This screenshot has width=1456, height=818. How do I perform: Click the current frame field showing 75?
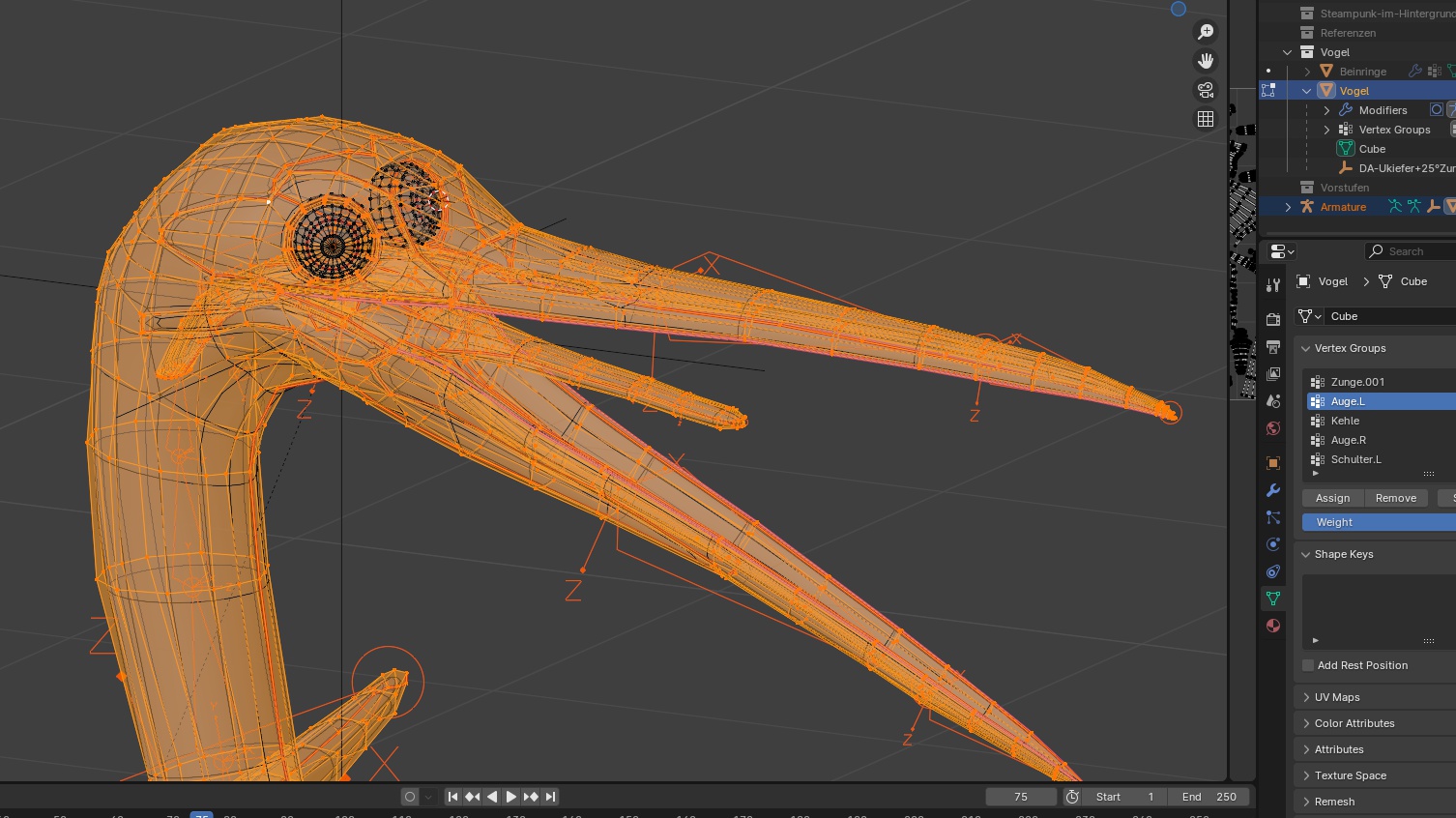click(1021, 797)
